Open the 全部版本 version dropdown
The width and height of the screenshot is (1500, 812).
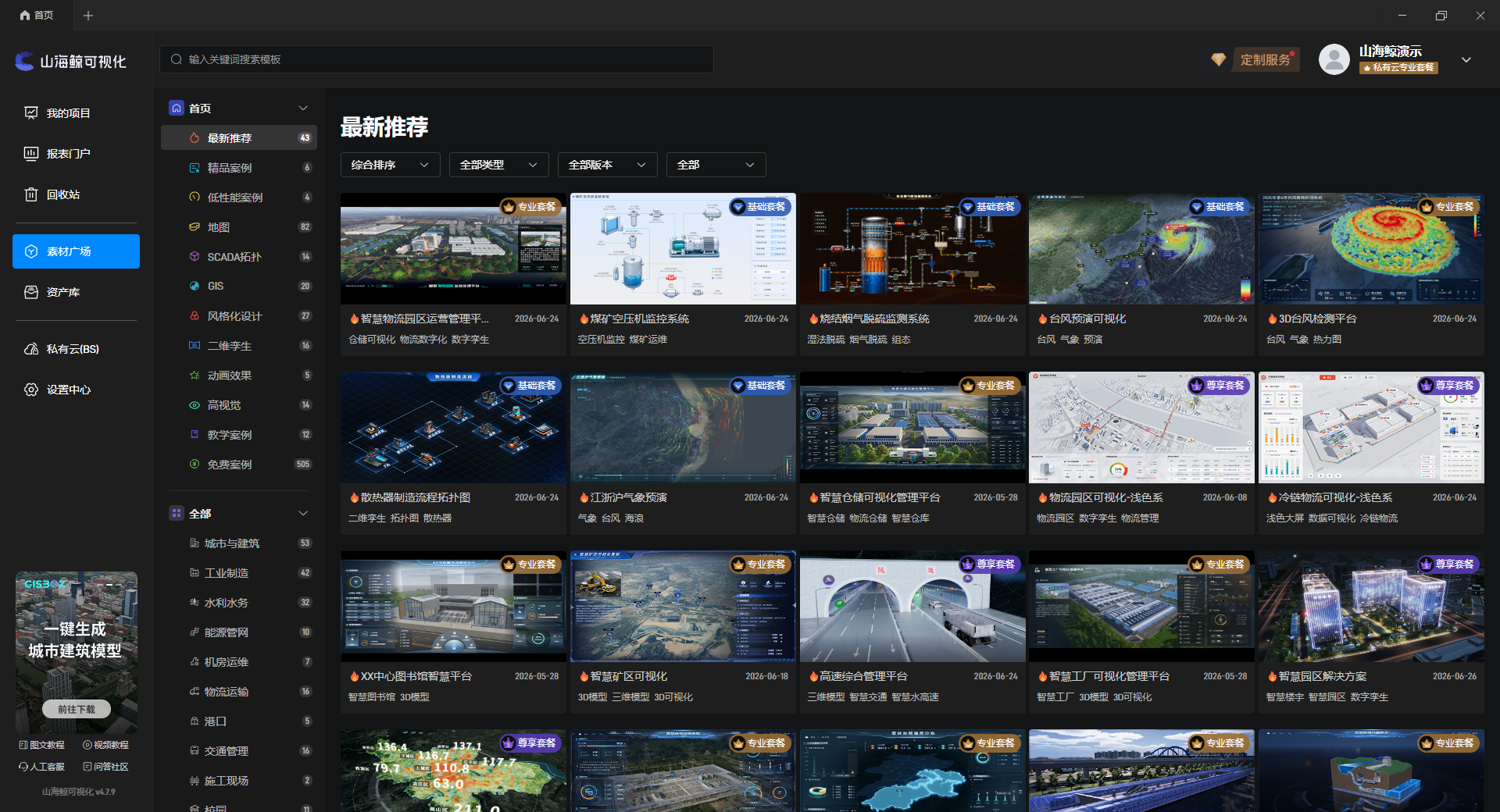(607, 165)
